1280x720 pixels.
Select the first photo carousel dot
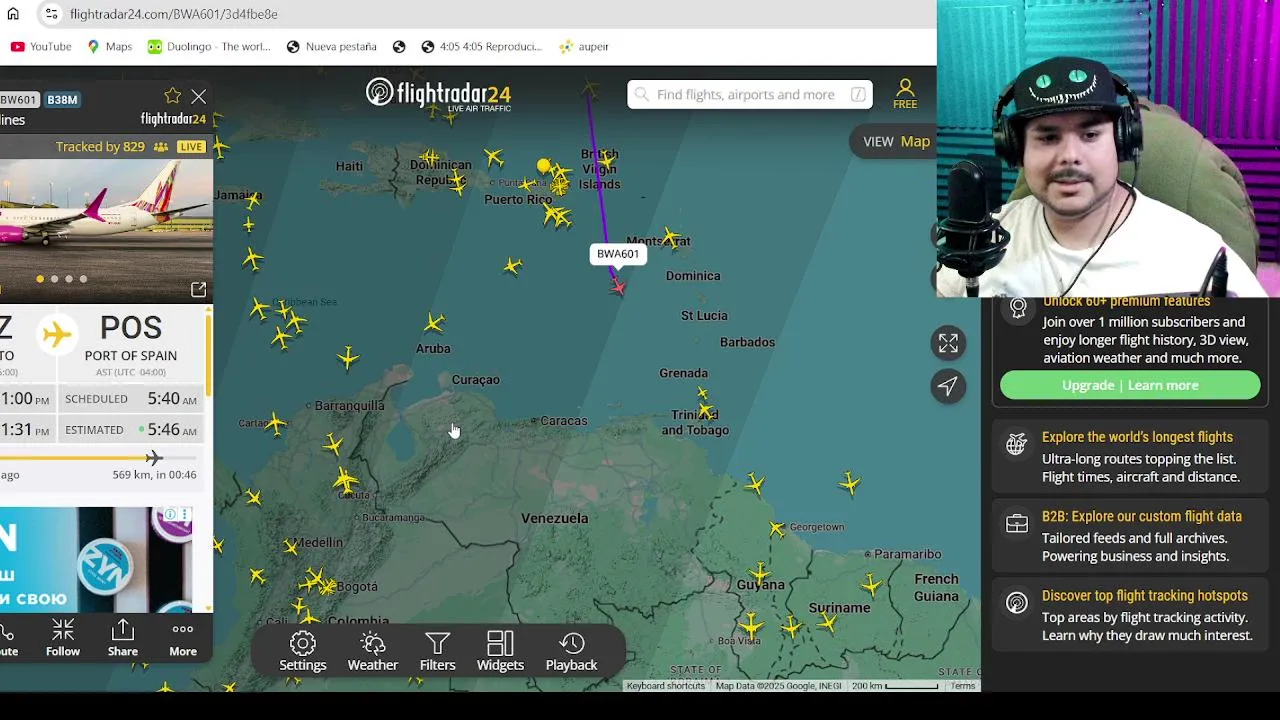[x=40, y=279]
